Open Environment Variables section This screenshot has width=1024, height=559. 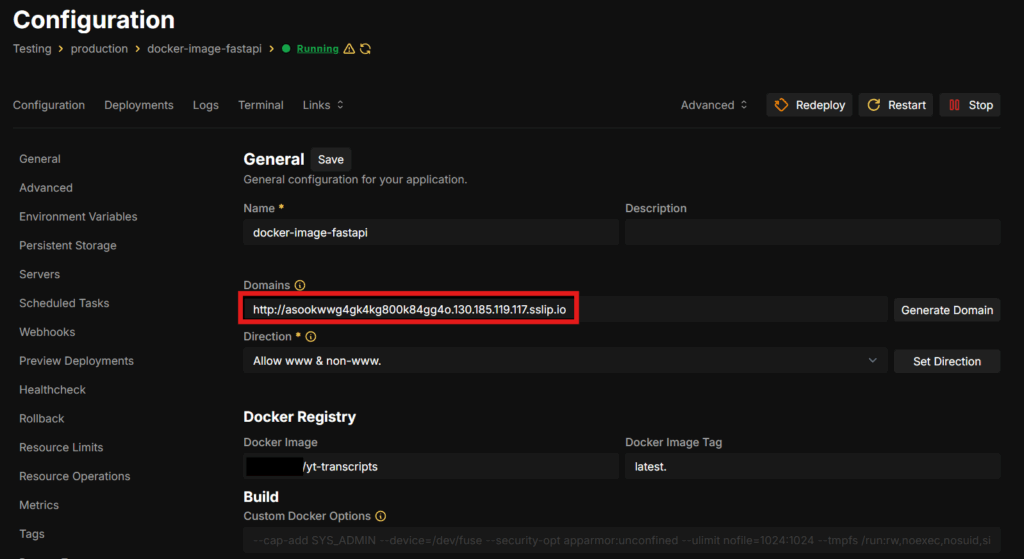[78, 216]
